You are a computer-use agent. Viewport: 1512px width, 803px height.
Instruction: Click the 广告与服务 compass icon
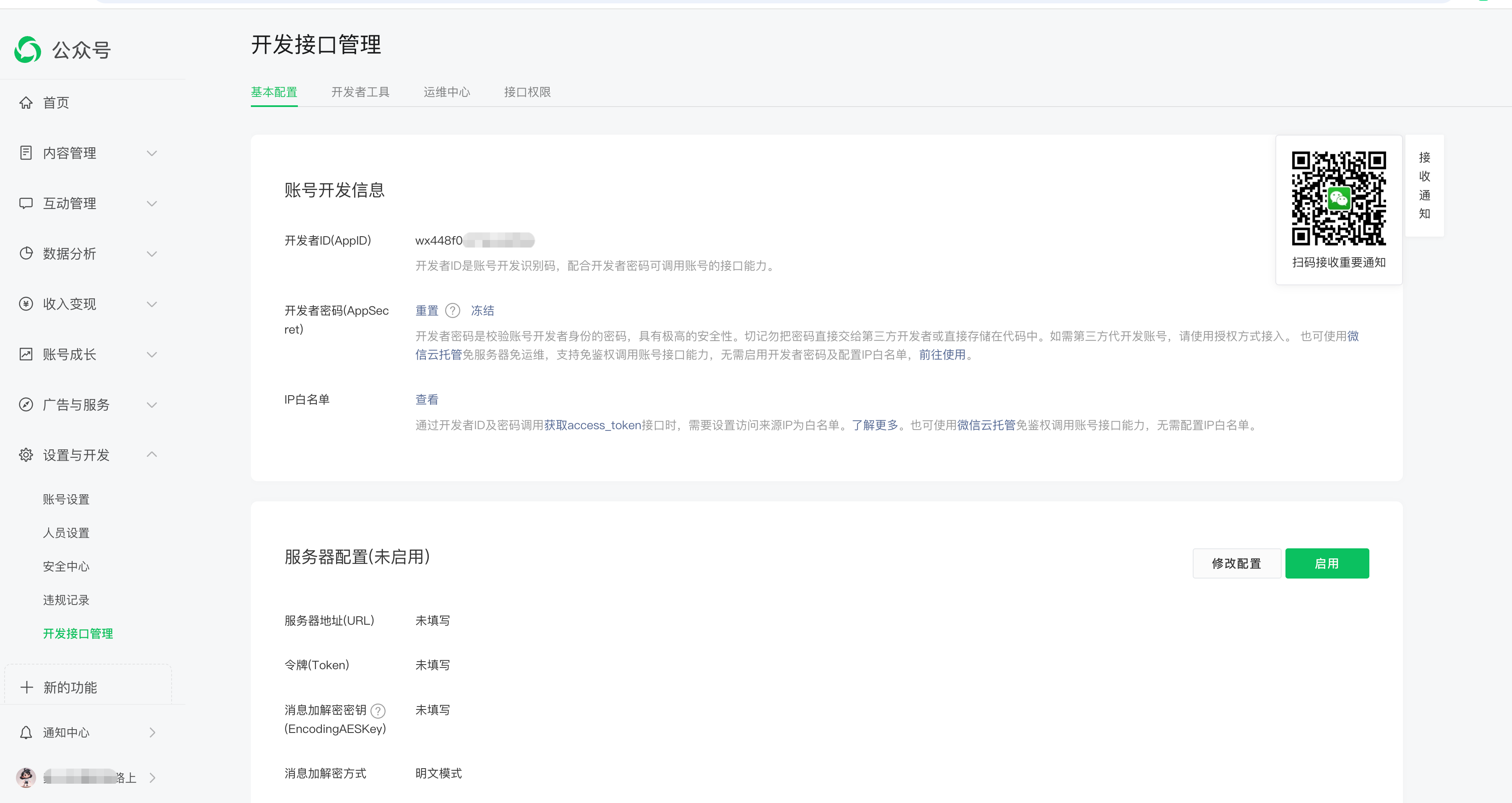pyautogui.click(x=26, y=404)
